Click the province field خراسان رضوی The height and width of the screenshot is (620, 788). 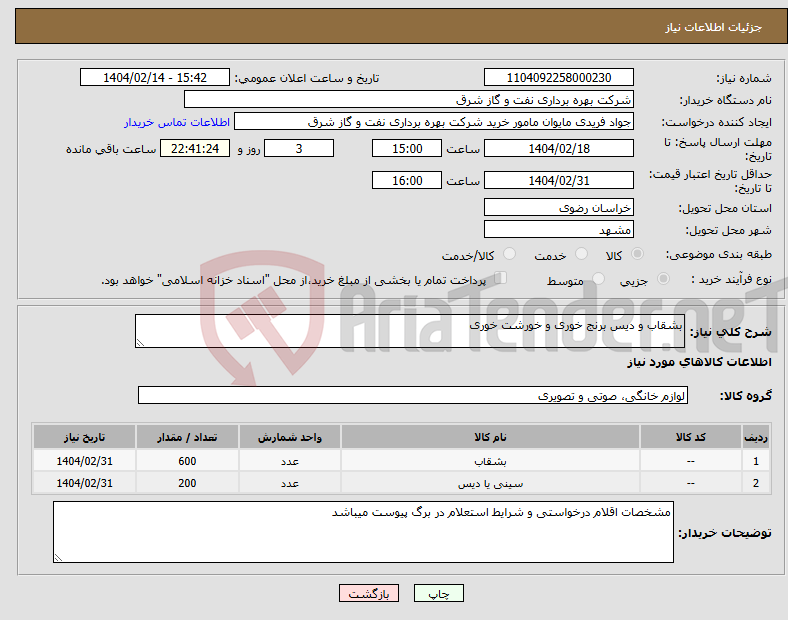coord(559,207)
